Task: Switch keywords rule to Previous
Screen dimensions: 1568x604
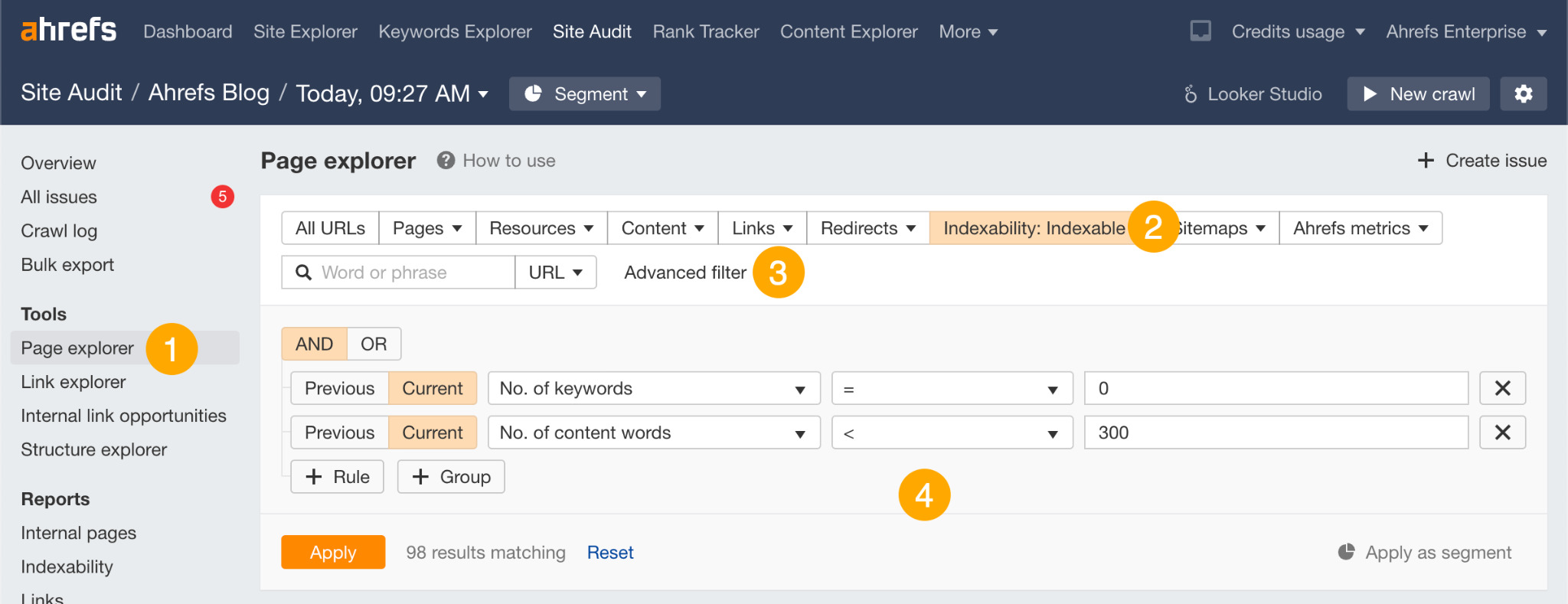Action: tap(339, 388)
